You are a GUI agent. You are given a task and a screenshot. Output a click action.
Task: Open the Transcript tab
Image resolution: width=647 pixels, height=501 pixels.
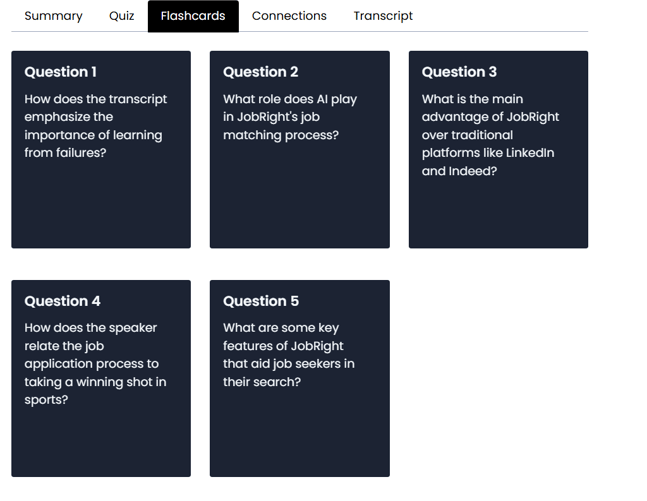click(x=383, y=16)
